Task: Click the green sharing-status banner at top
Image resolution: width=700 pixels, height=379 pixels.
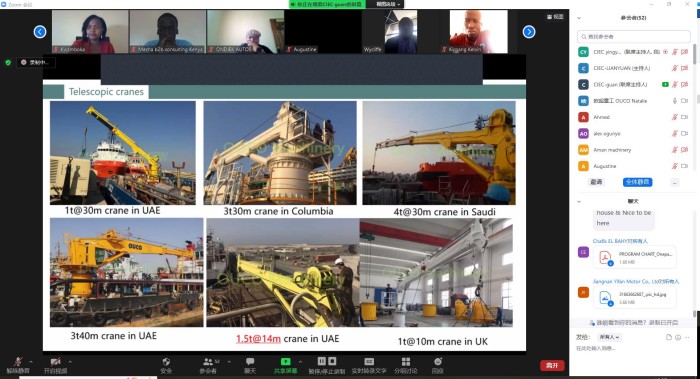Action: pos(327,4)
